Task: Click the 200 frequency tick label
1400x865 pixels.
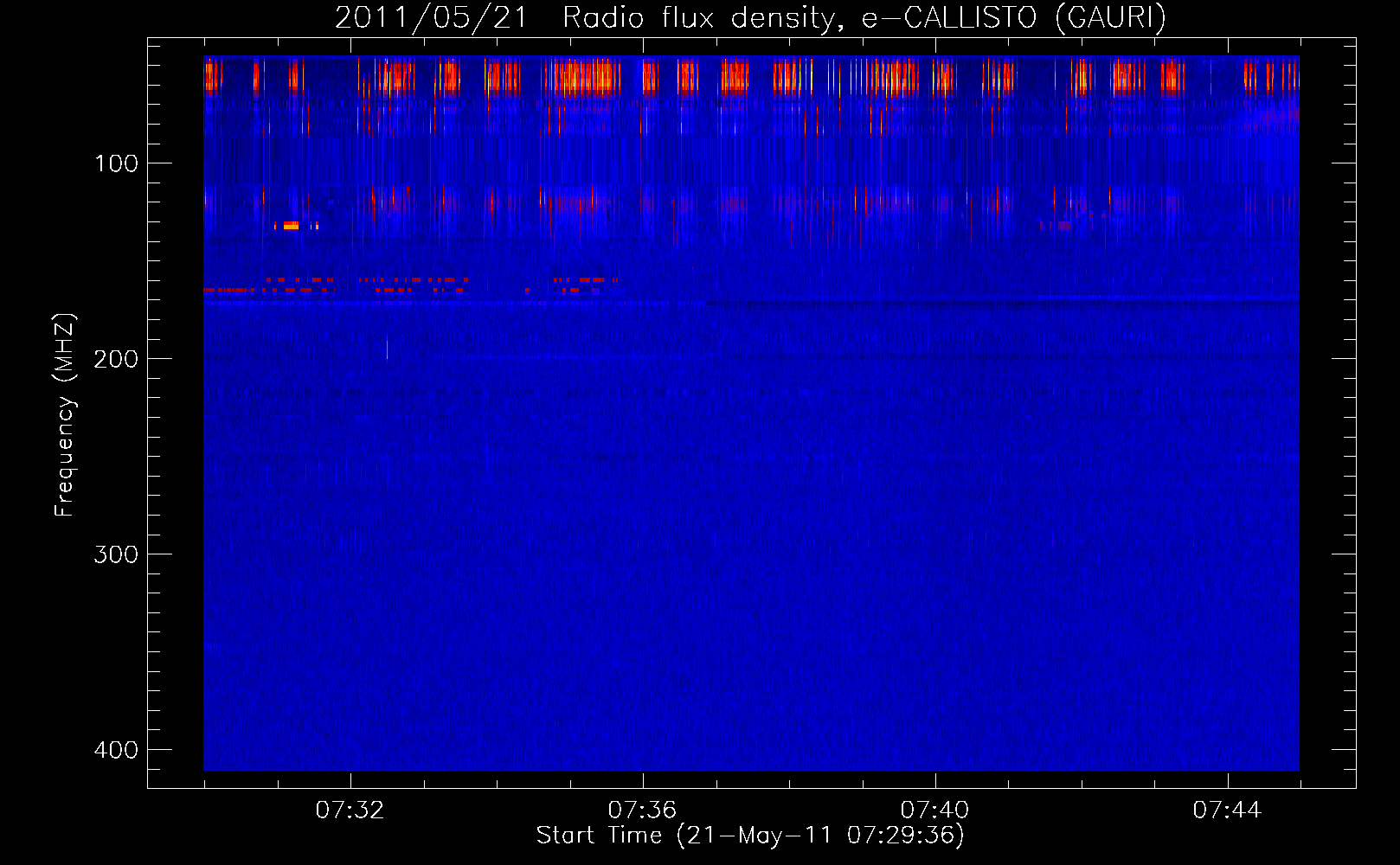Action: [x=116, y=359]
